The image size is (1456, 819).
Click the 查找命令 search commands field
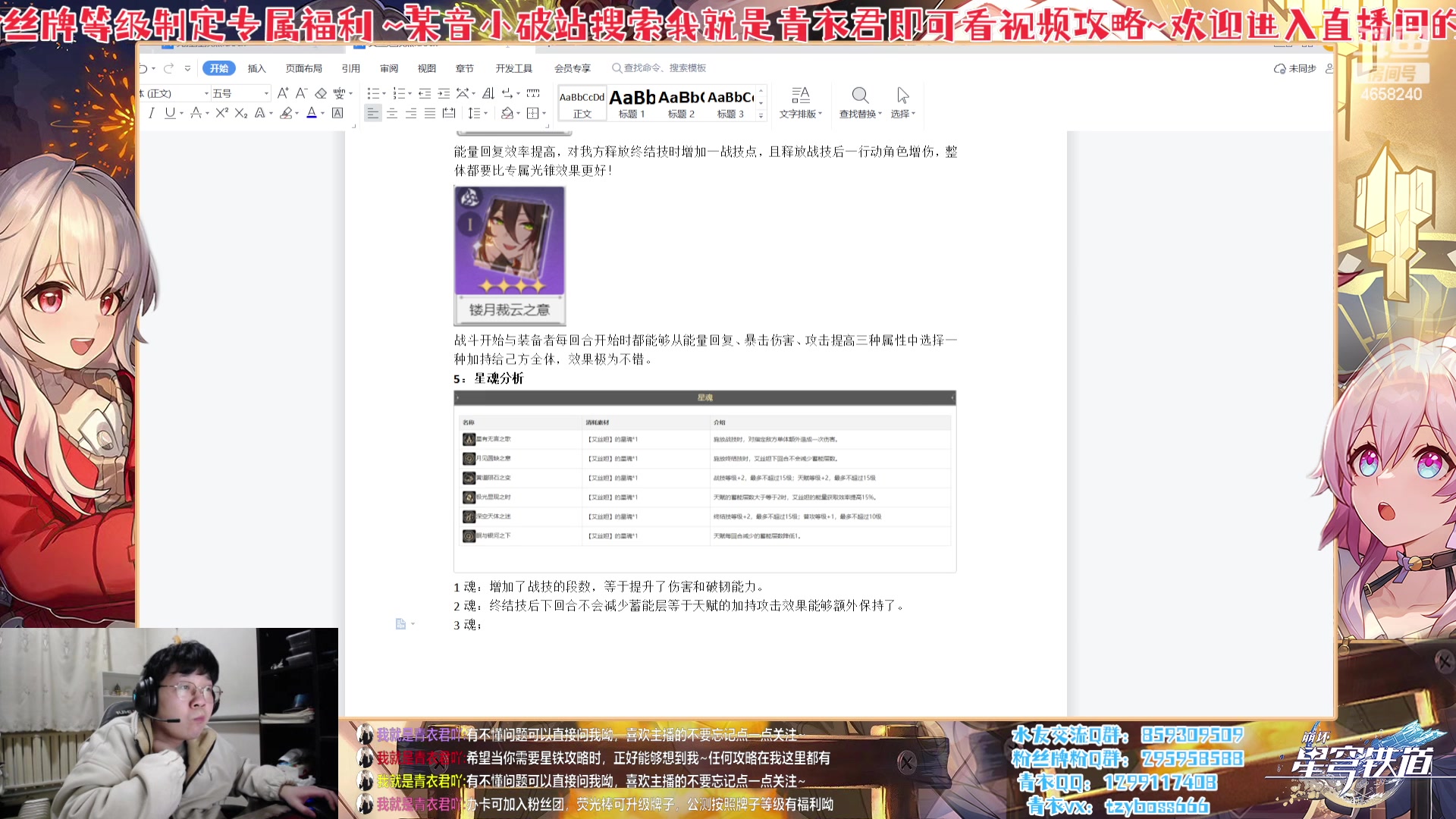660,67
